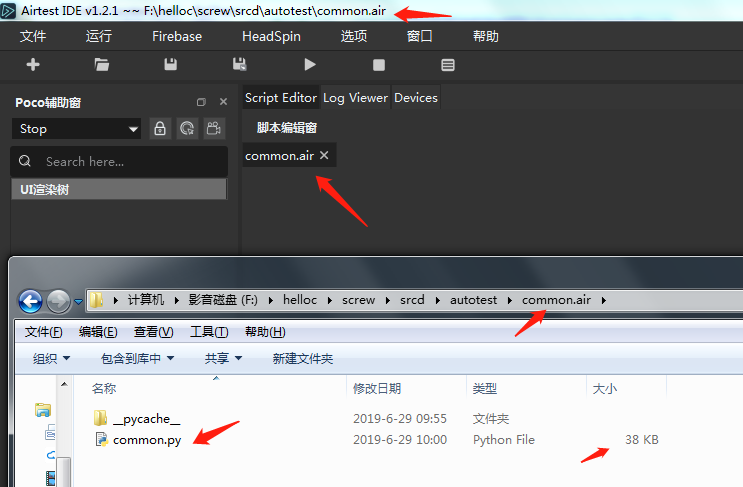The image size is (743, 487).
Task: Run the script with the play icon
Action: [x=310, y=64]
